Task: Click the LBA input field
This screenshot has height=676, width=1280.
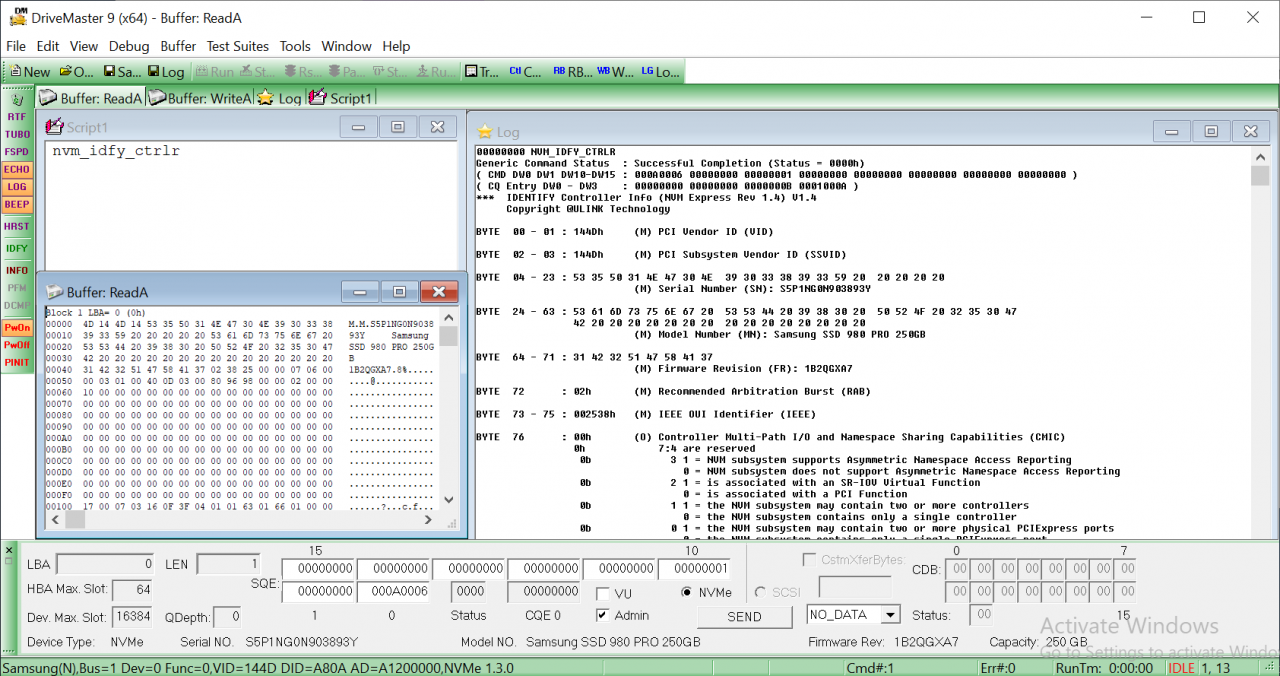Action: click(x=105, y=565)
